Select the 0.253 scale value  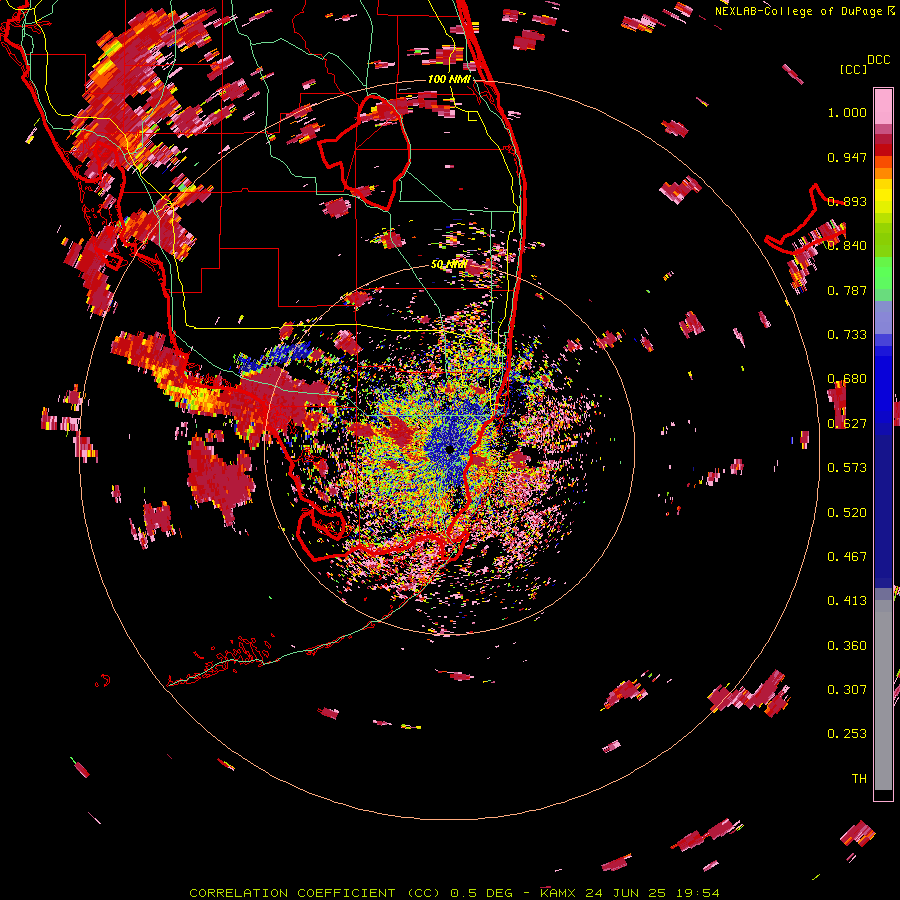[847, 734]
